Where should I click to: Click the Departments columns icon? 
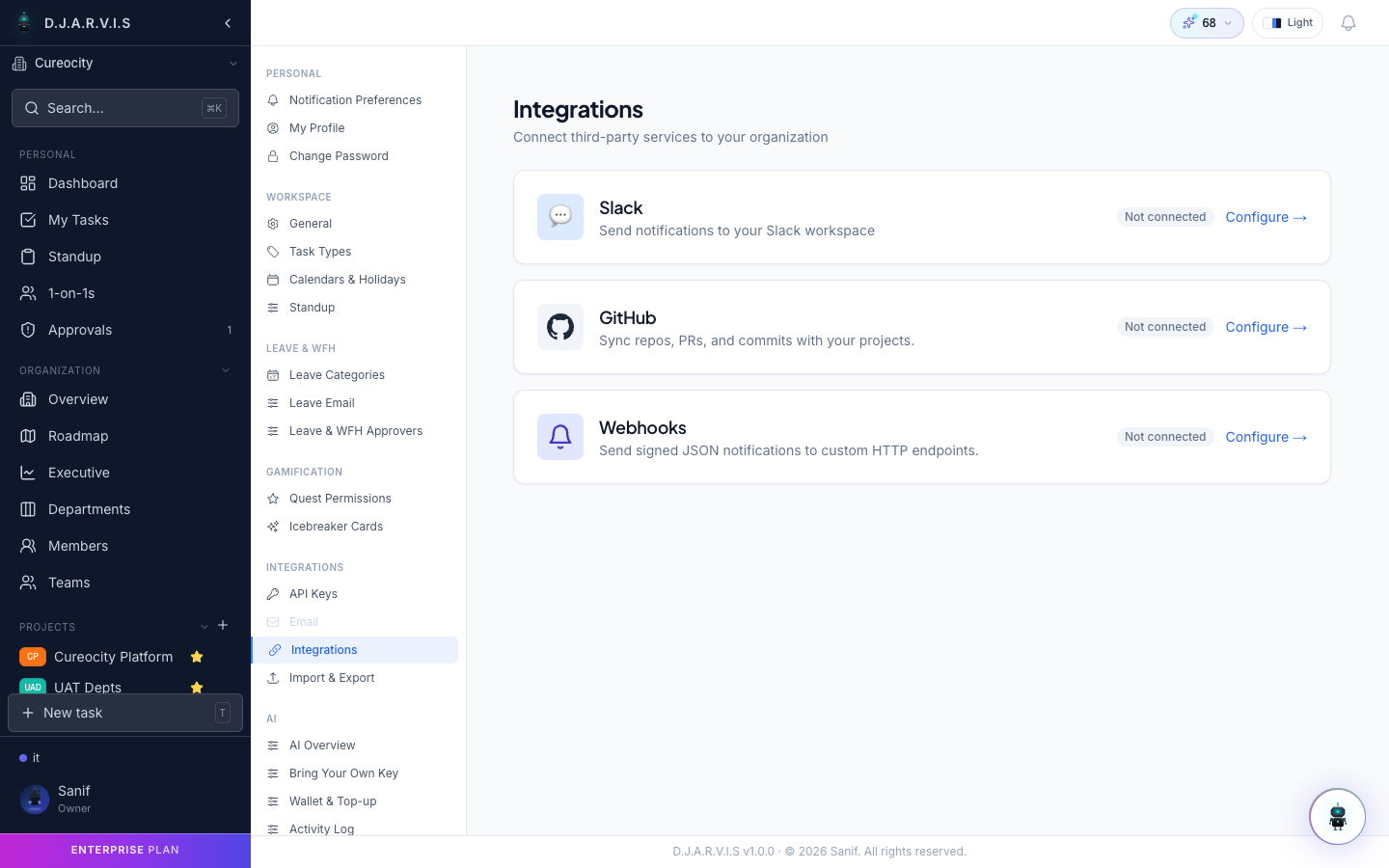tap(28, 509)
